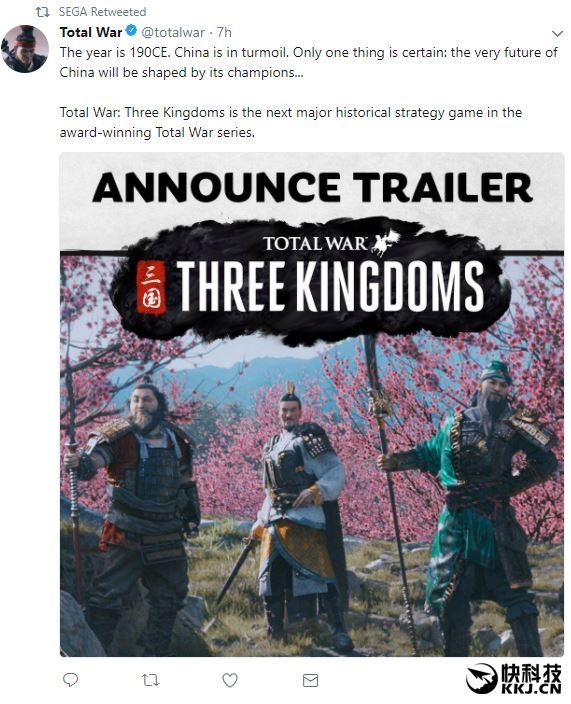Click the reply speech bubble icon
The image size is (571, 704).
point(70,680)
